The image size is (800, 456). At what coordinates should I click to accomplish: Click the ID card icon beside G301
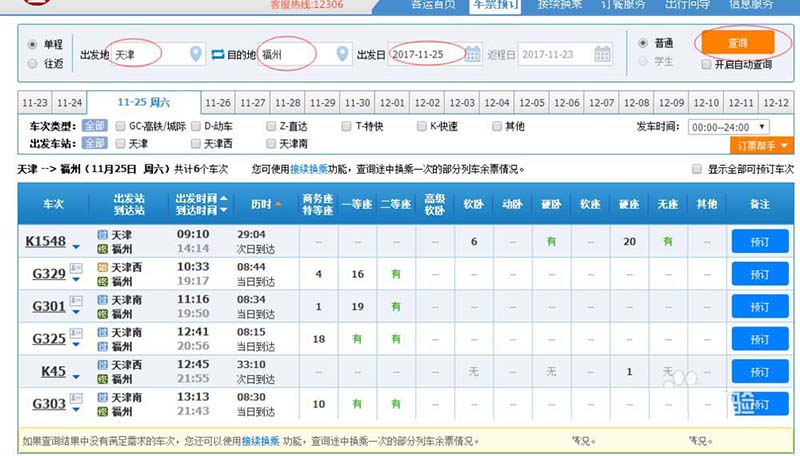pos(76,300)
